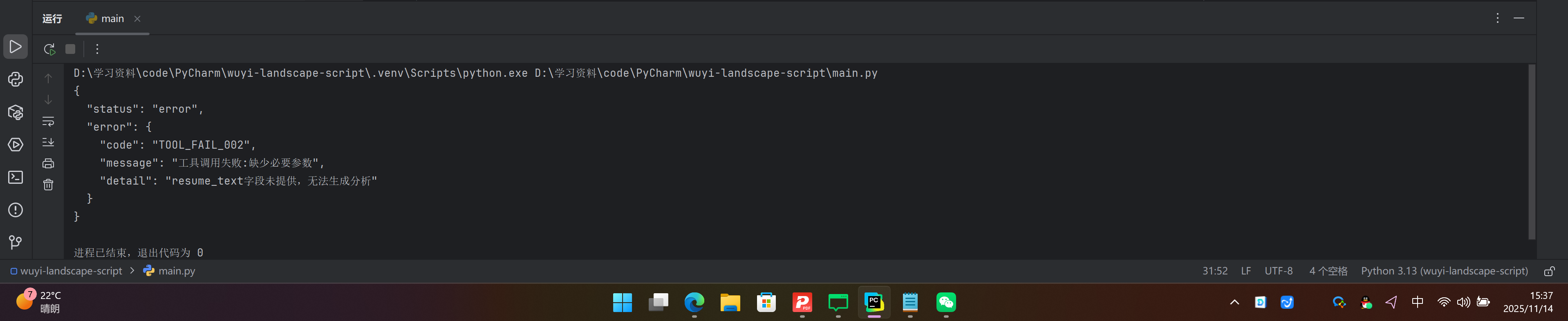Screen dimensions: 1568x321
Task: Click the main.py breadcrumb in status bar
Action: pyautogui.click(x=170, y=271)
